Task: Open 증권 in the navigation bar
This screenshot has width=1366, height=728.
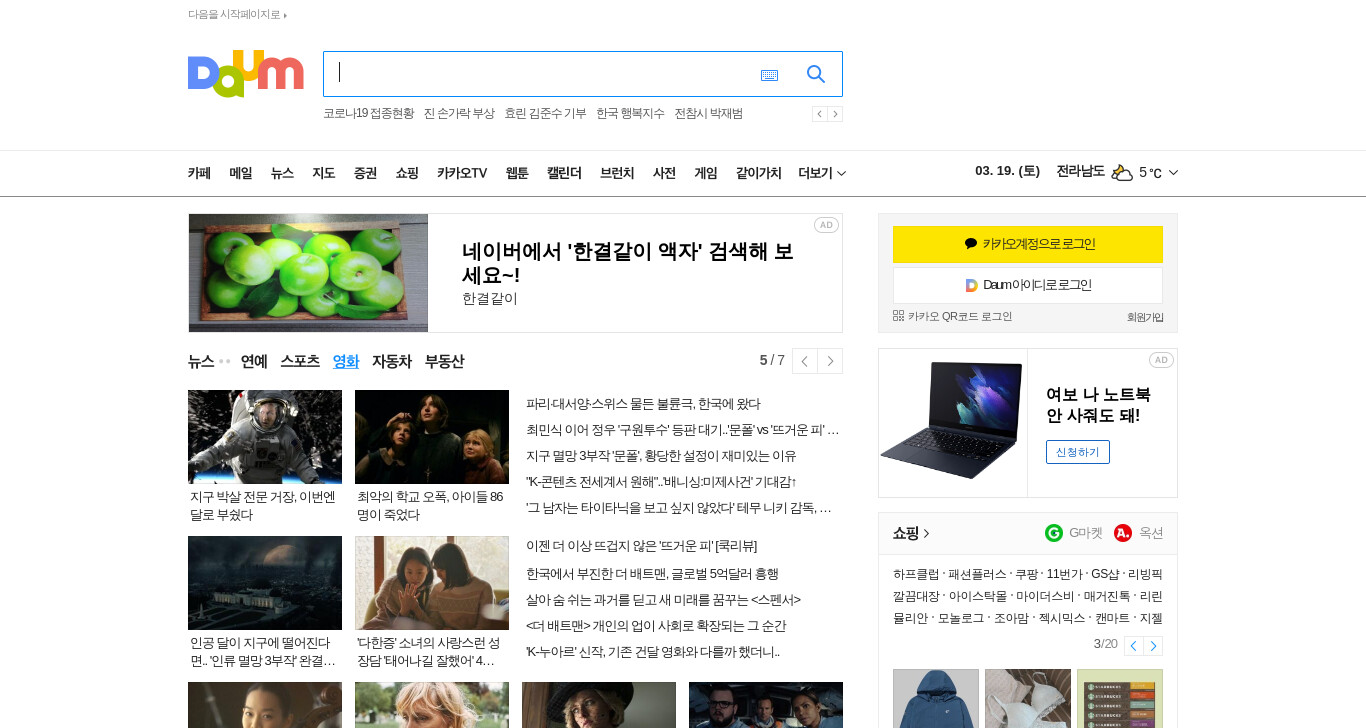Action: pyautogui.click(x=365, y=173)
